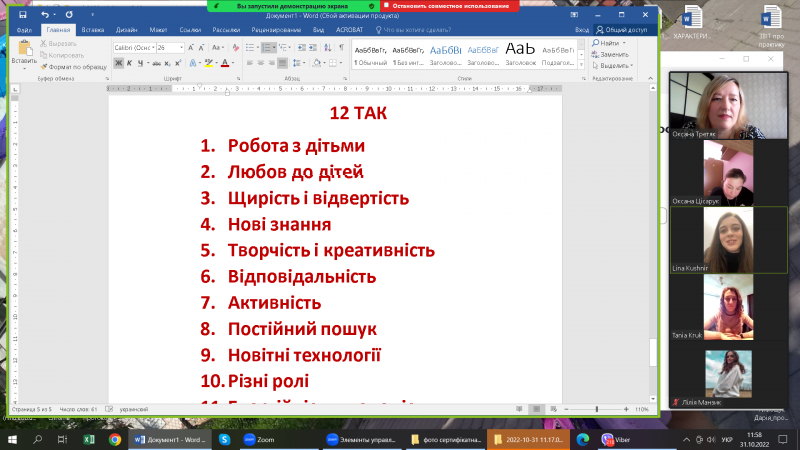Select Format Painter (Формат по образцу)

coord(73,67)
